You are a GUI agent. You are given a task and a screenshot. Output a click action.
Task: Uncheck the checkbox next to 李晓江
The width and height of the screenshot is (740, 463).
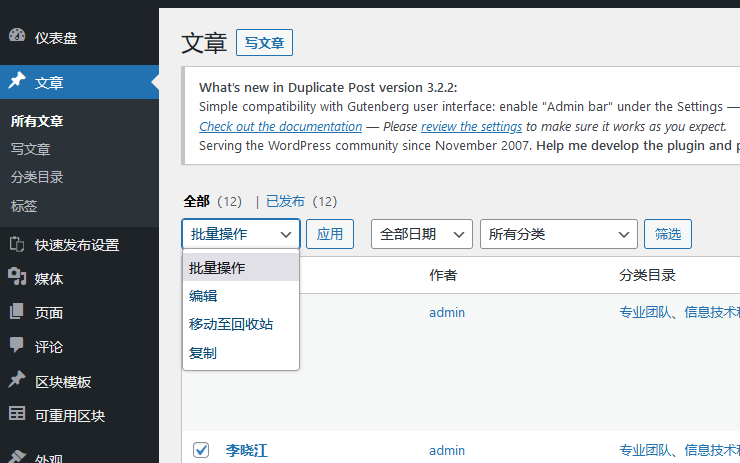(x=201, y=450)
